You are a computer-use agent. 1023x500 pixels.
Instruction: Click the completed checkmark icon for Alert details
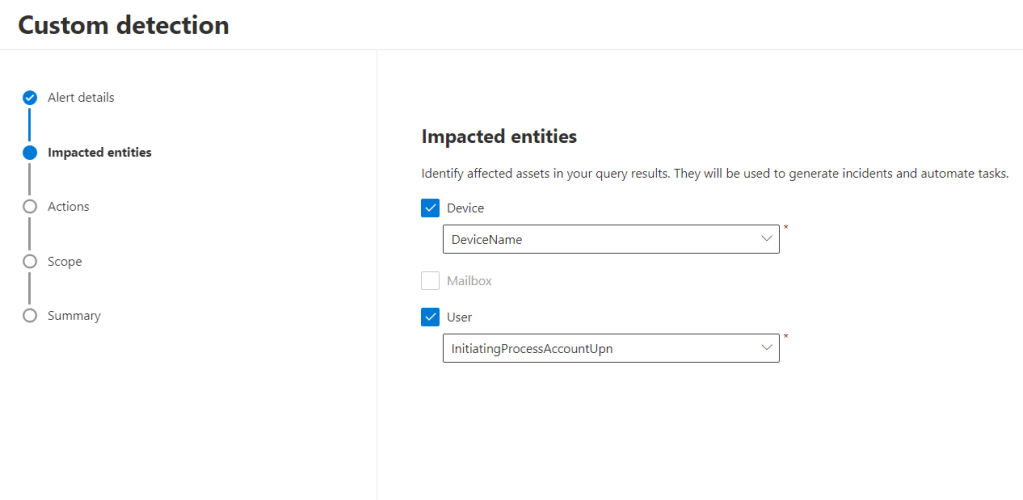(x=29, y=98)
